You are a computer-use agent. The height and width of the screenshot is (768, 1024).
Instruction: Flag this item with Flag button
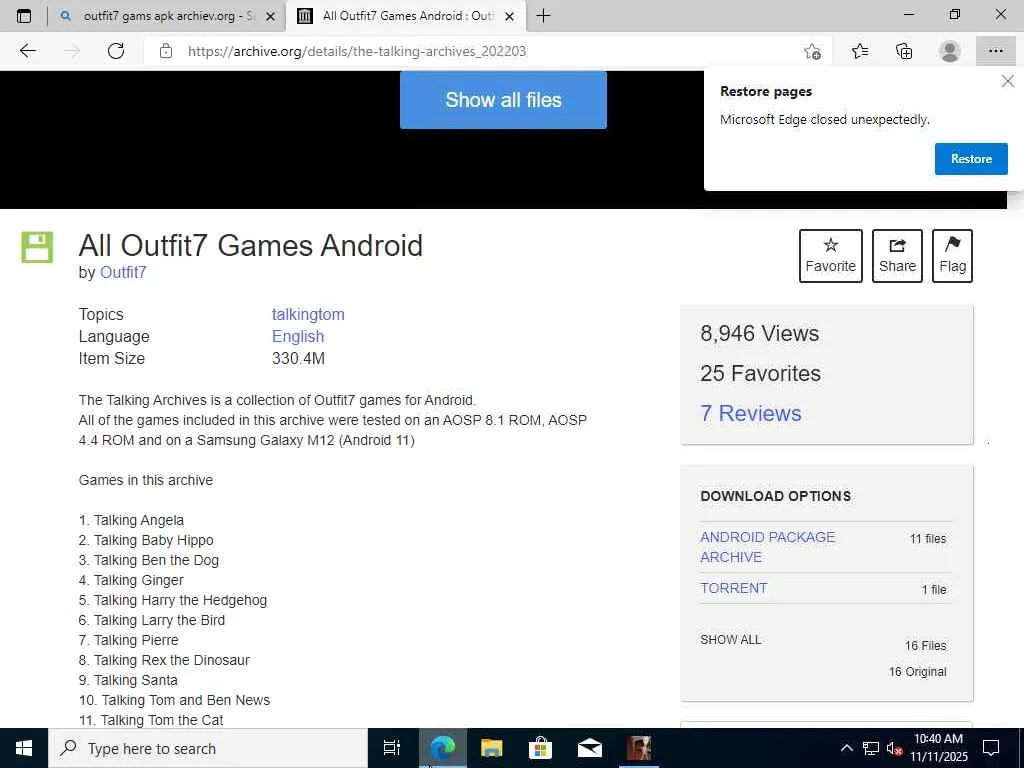click(x=952, y=256)
